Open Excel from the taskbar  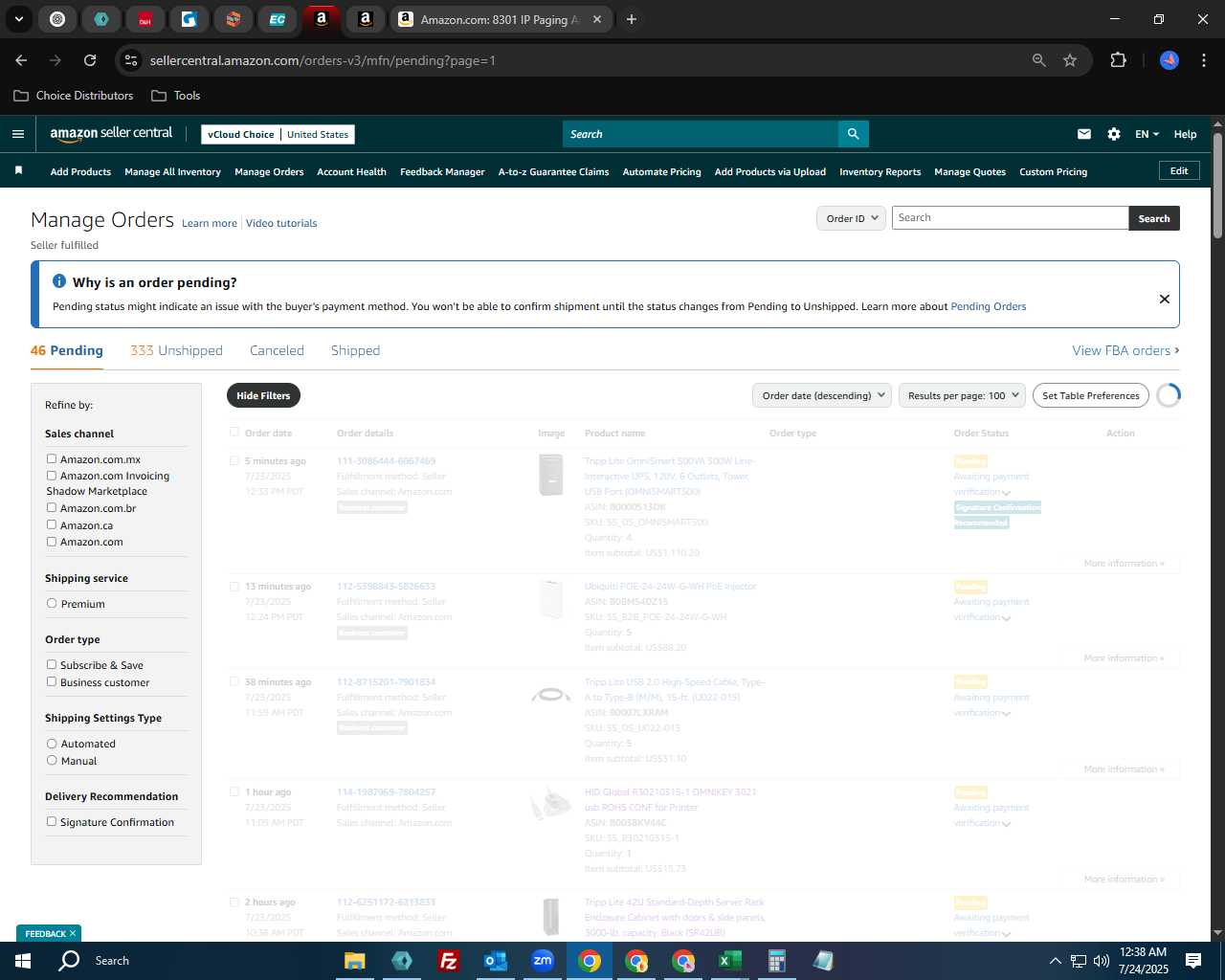pyautogui.click(x=729, y=960)
